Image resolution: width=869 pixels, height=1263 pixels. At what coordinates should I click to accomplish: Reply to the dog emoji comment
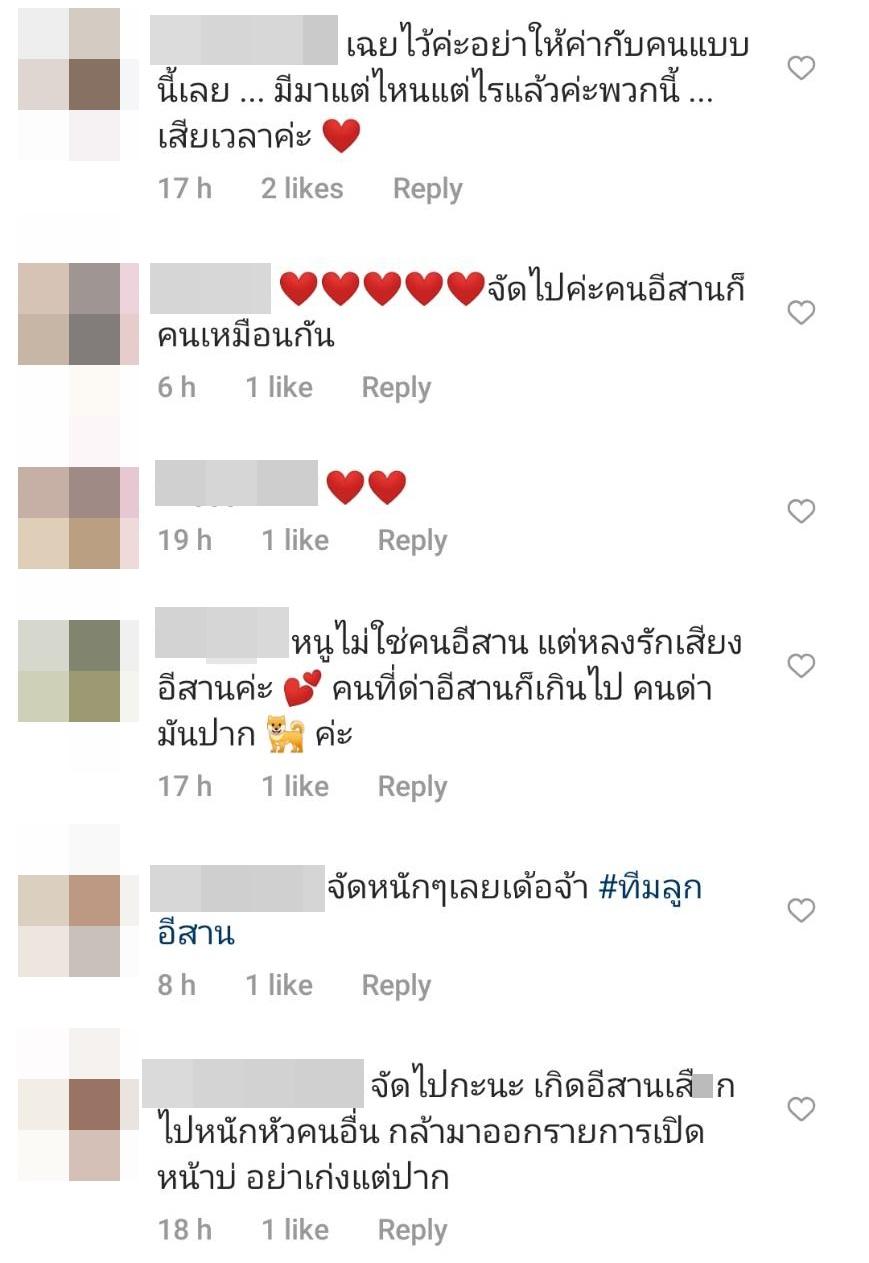click(x=412, y=787)
